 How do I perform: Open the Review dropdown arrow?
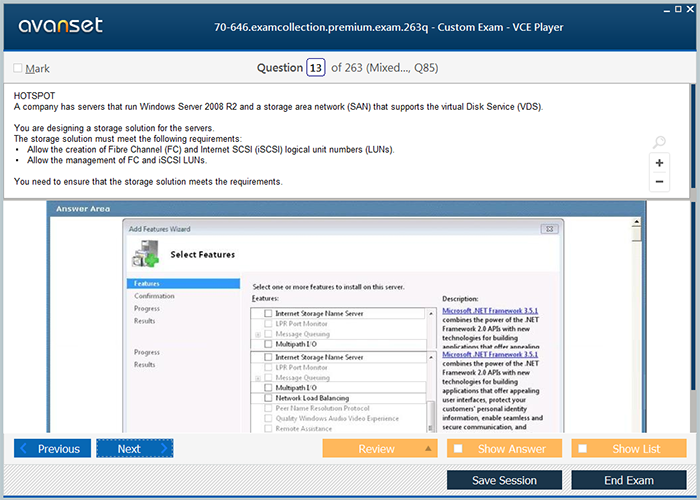tap(428, 449)
